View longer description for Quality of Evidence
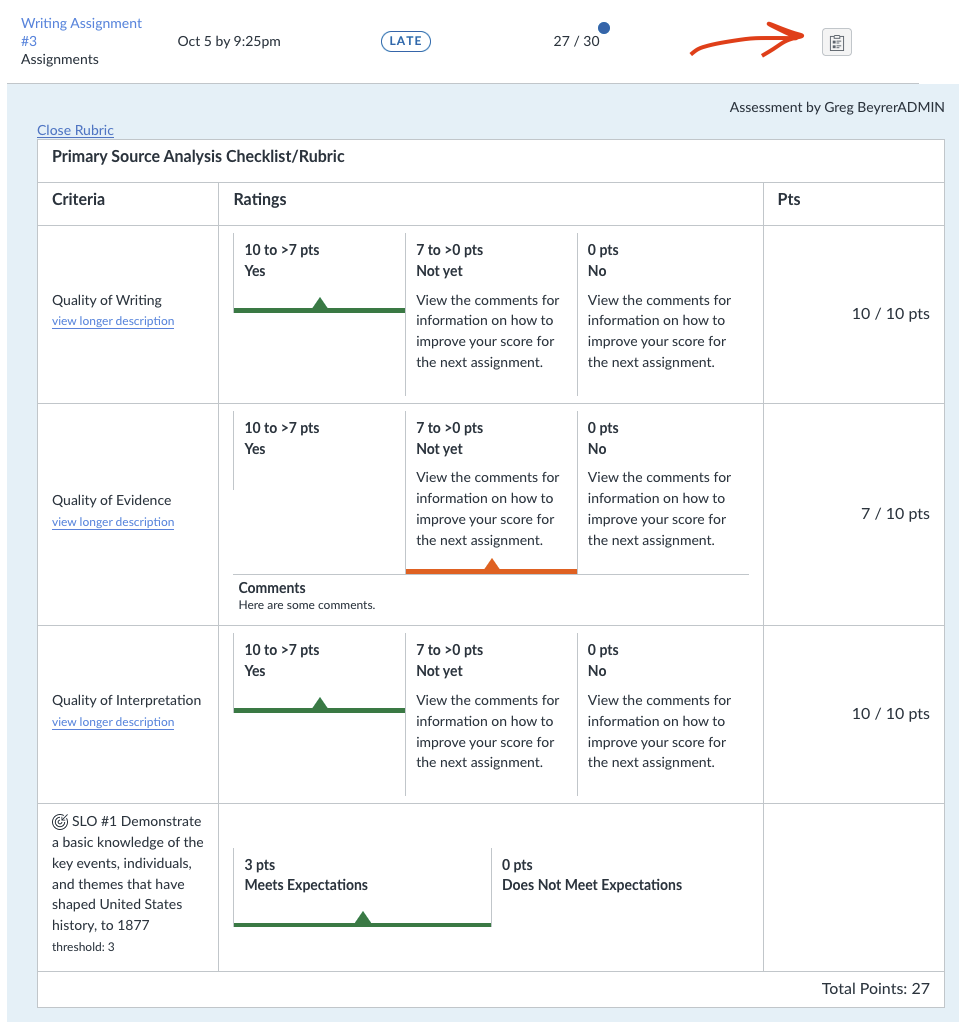Image resolution: width=967 pixels, height=1033 pixels. pos(113,522)
